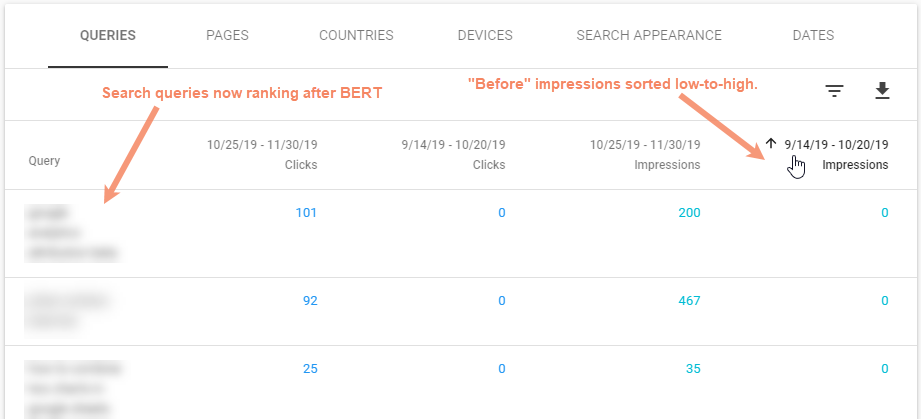Open the Search Appearance tab
The width and height of the screenshot is (921, 419).
[x=649, y=35]
